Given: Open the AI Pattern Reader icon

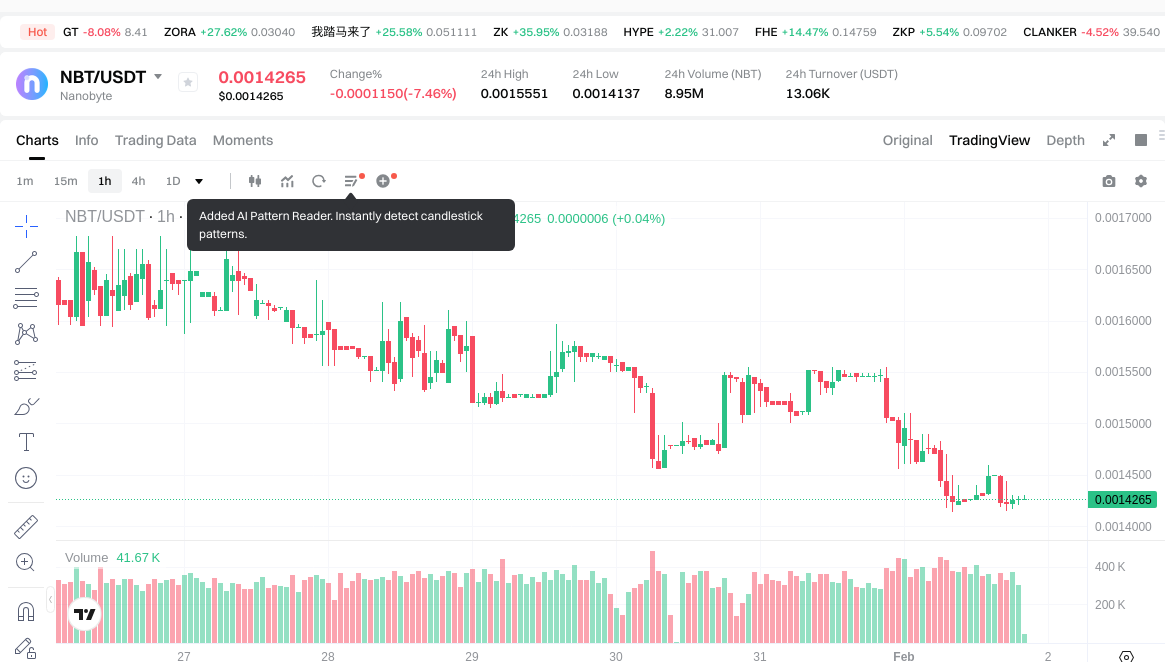Looking at the screenshot, I should 351,181.
